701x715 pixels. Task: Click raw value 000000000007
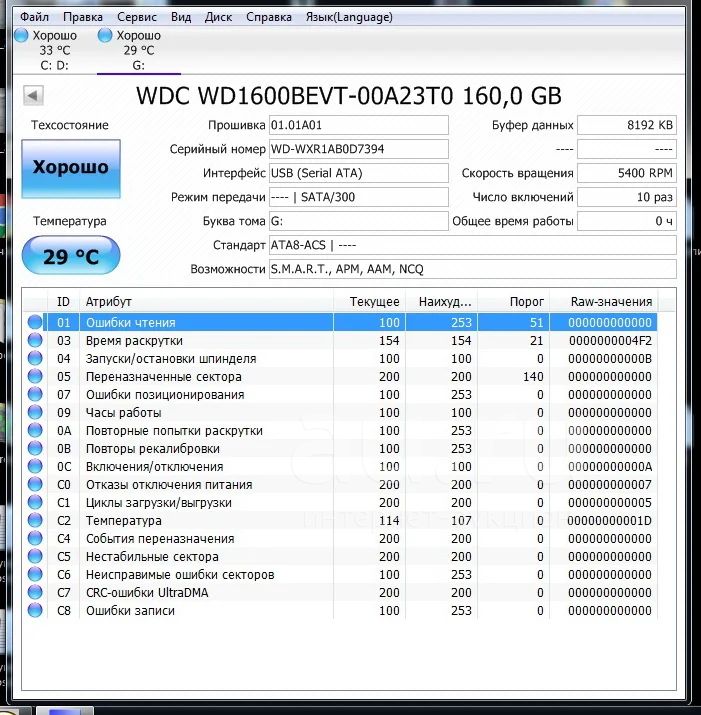pos(610,485)
